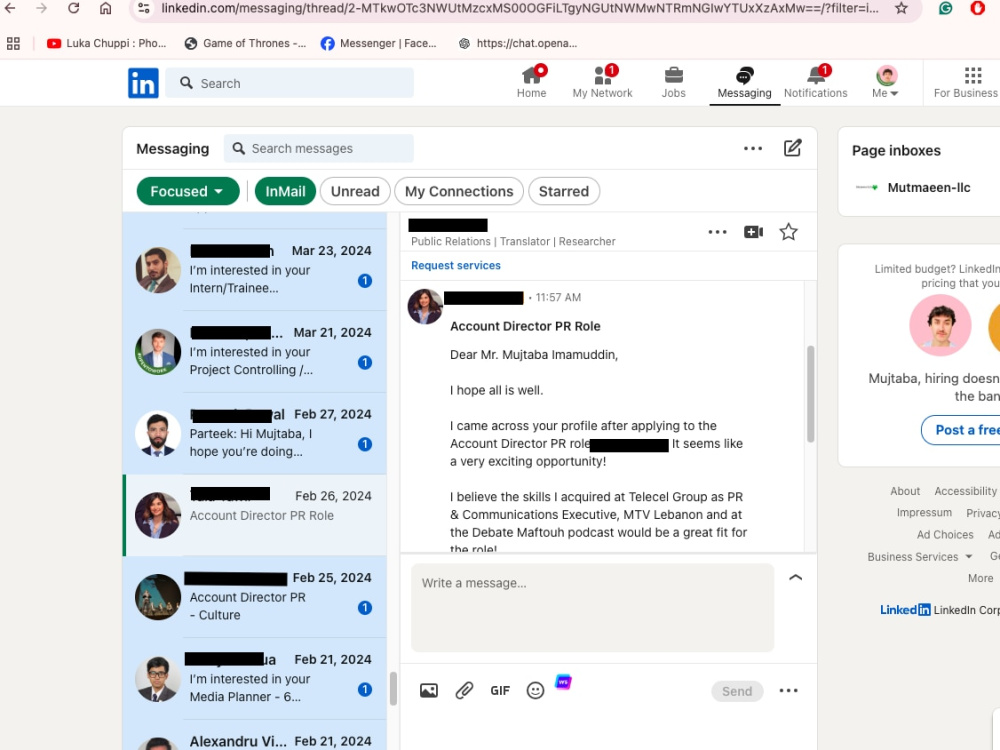Star this conversation
The height and width of the screenshot is (750, 1000).
[789, 232]
